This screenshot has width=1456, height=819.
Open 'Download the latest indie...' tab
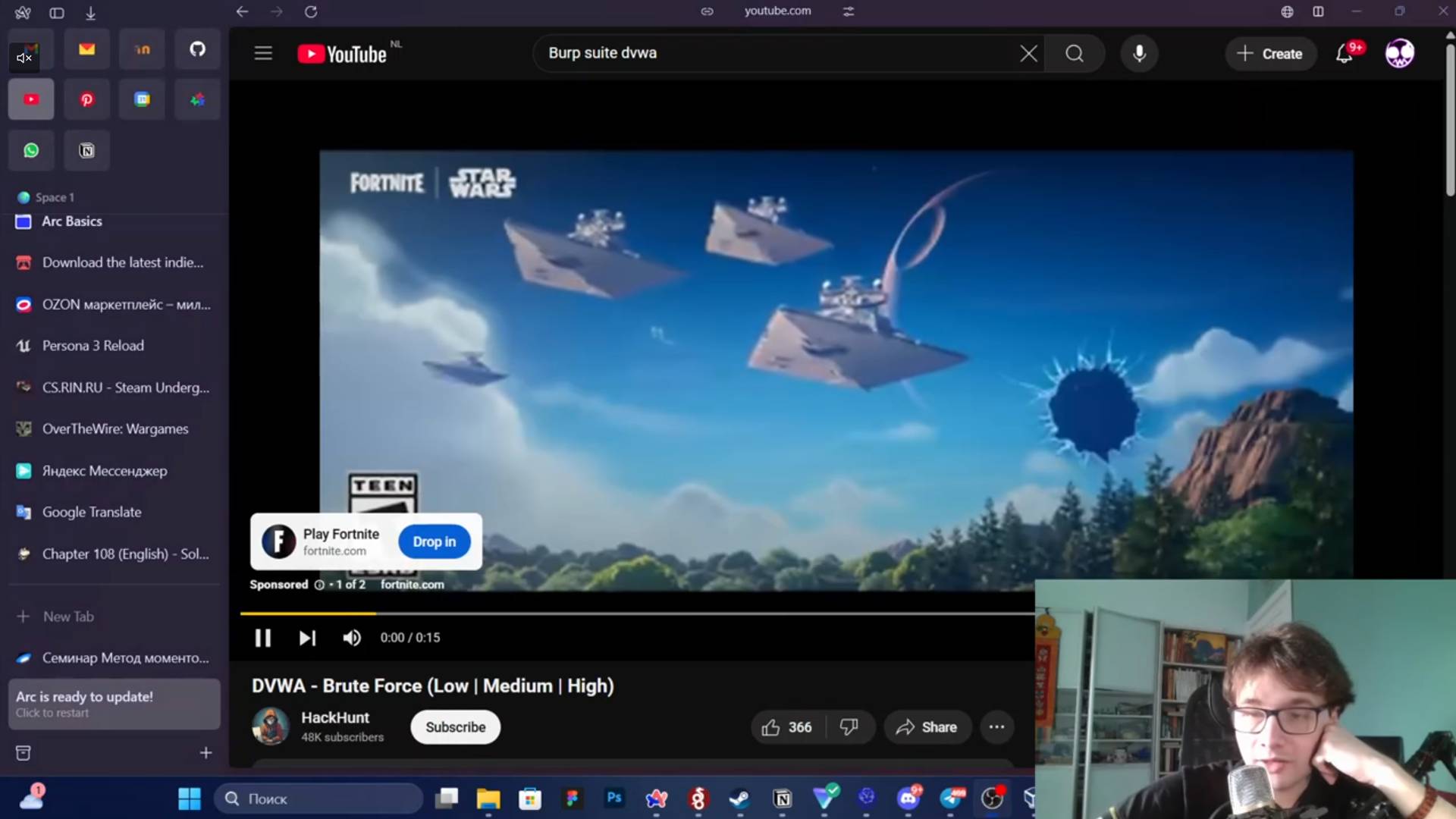(114, 262)
